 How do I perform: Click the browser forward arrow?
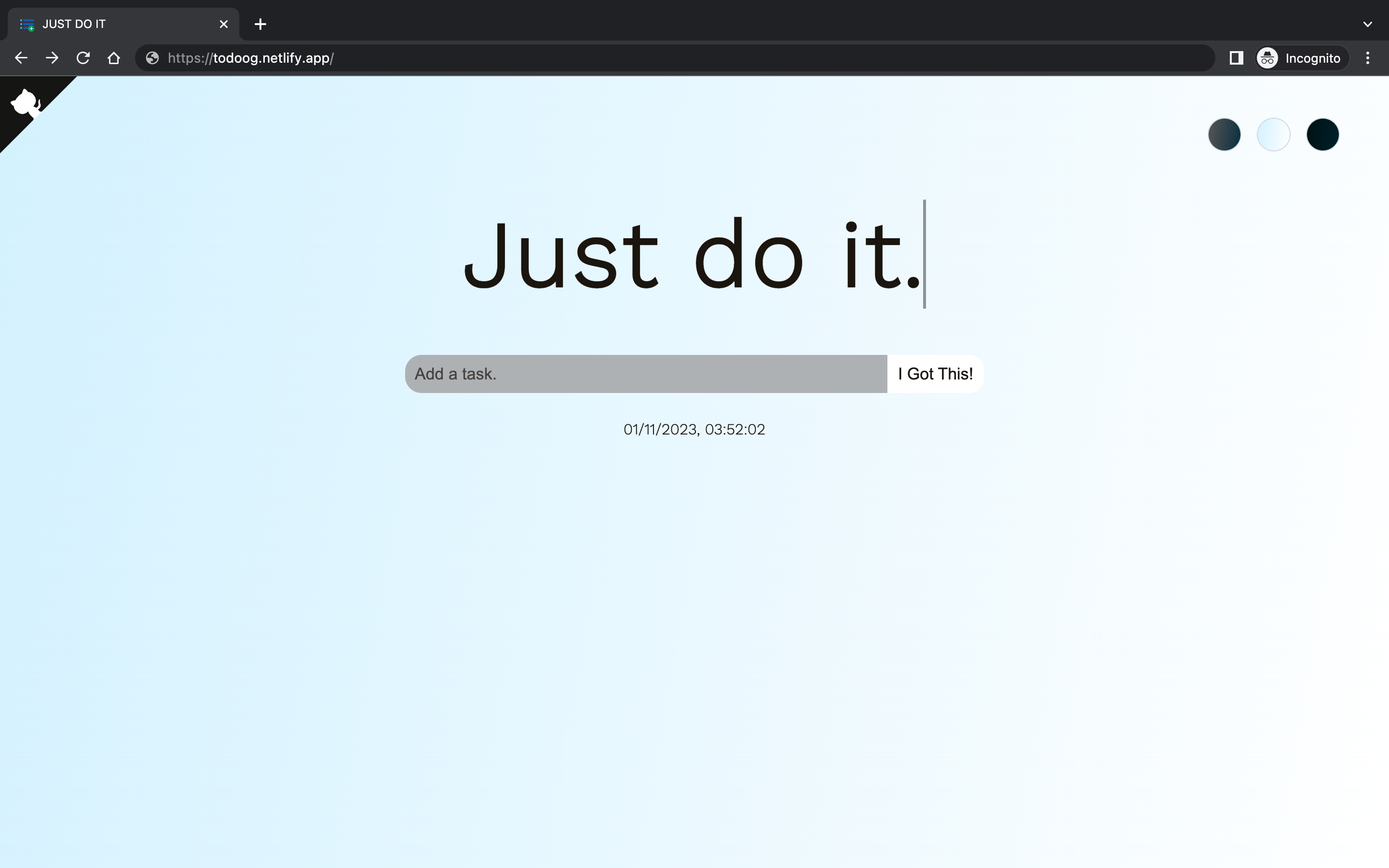pos(52,58)
